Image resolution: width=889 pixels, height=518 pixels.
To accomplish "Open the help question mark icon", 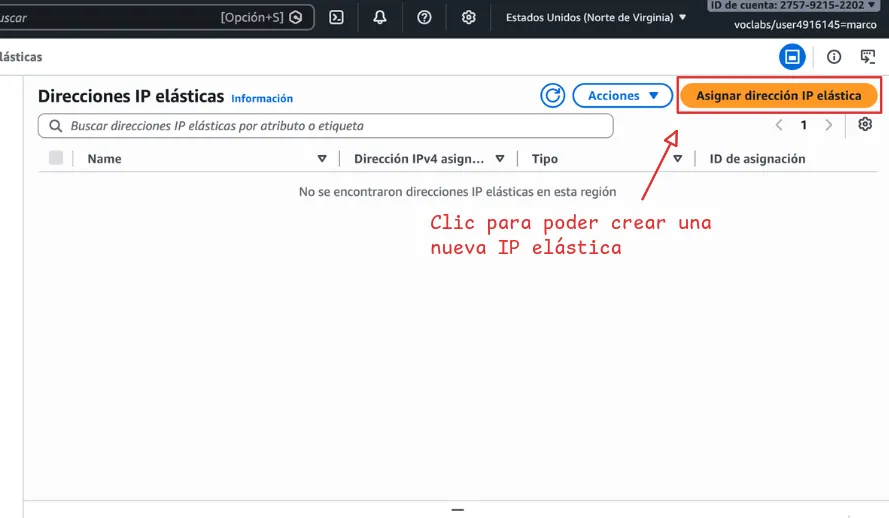I will pyautogui.click(x=424, y=18).
